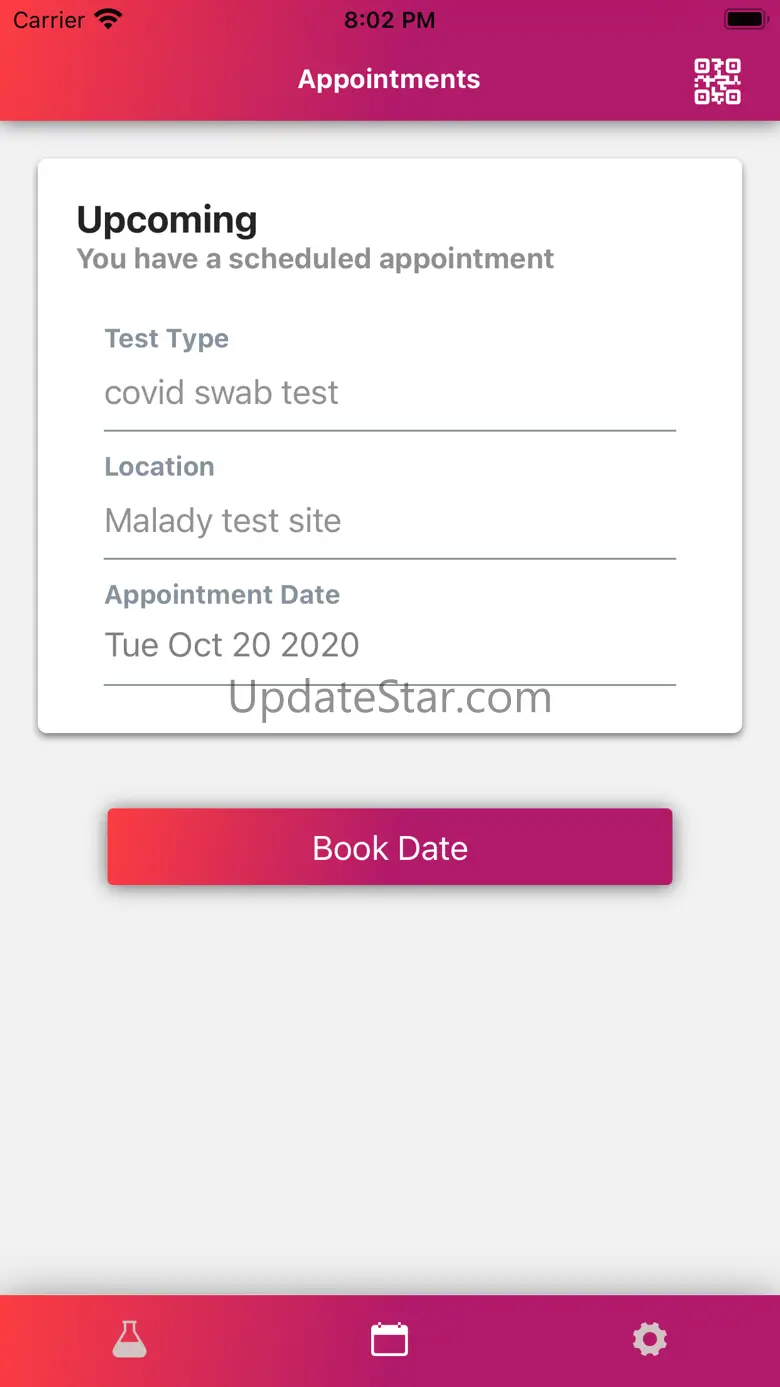
Task: Click the Test Type label
Action: [167, 339]
